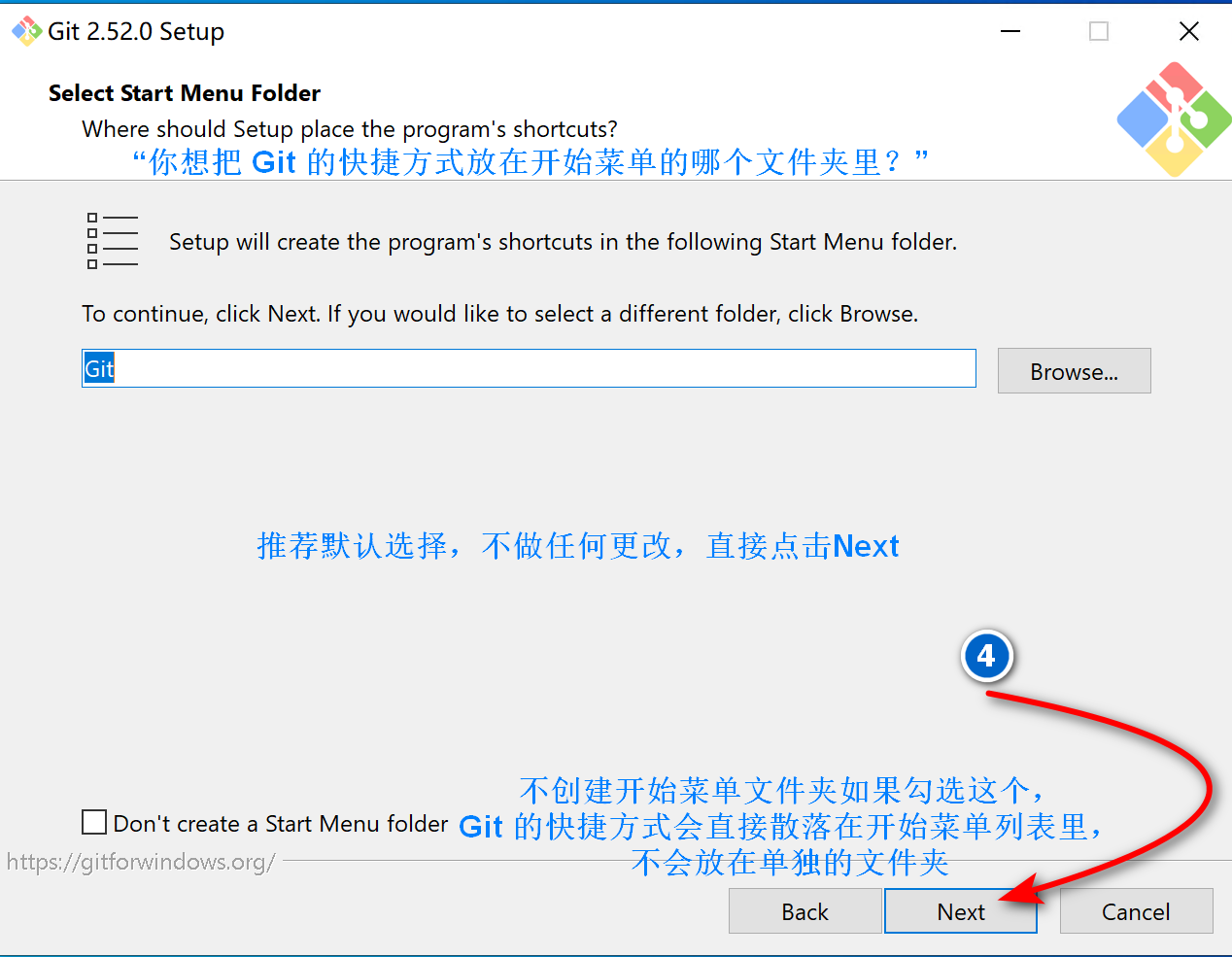Cancel the Git installation
The image size is (1232, 957).
(x=1136, y=911)
